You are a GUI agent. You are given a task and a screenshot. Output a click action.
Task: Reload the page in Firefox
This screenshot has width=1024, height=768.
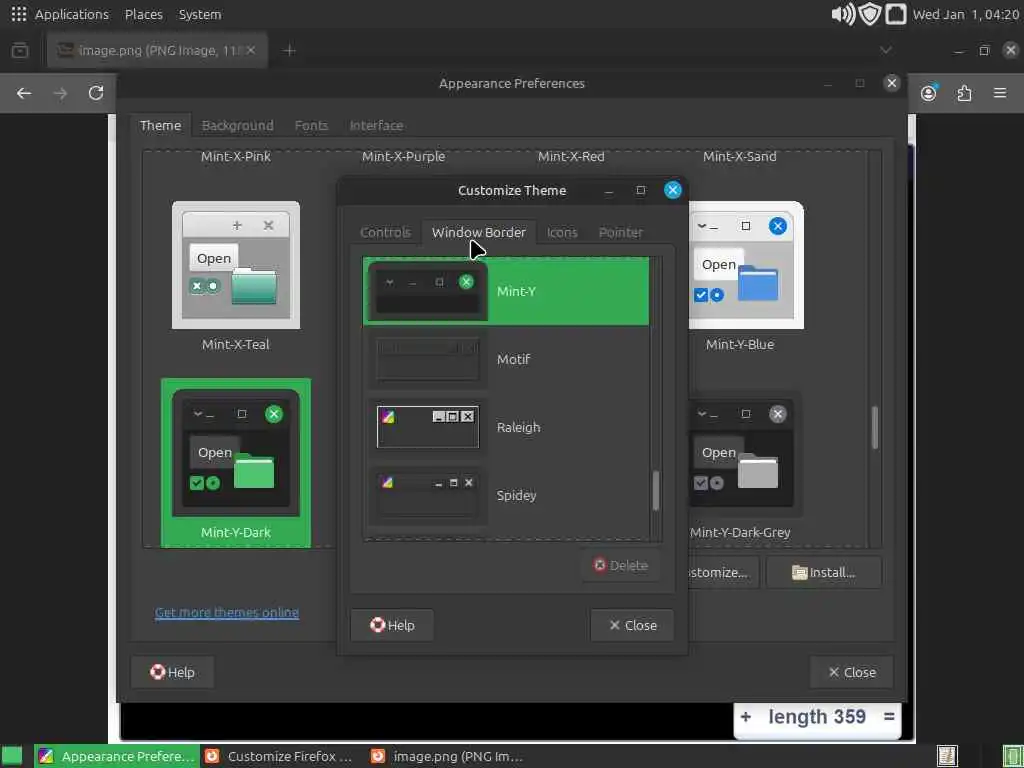coord(96,93)
